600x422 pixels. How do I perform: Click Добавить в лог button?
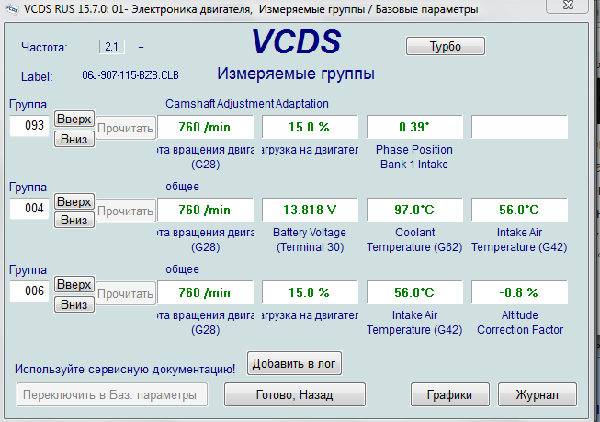pos(294,363)
